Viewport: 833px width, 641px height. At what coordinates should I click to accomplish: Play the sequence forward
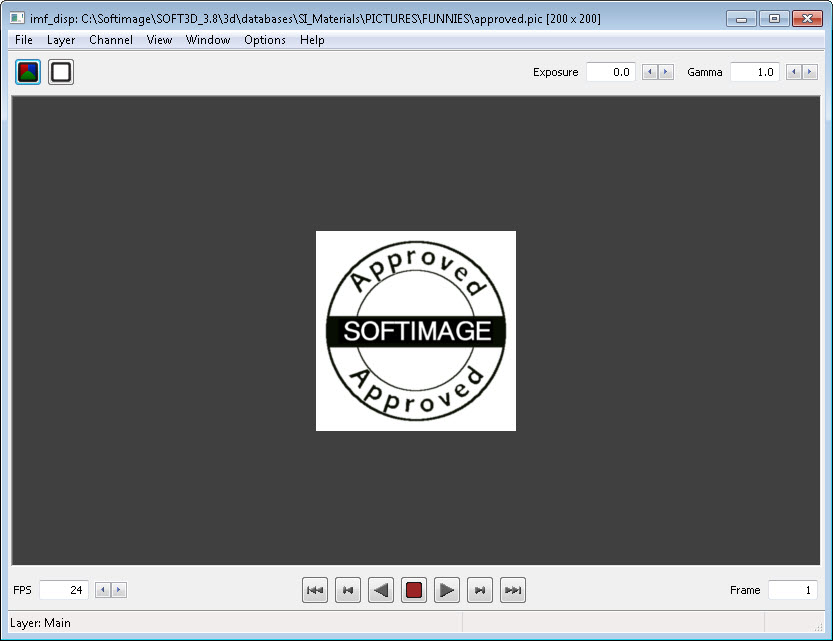[447, 590]
